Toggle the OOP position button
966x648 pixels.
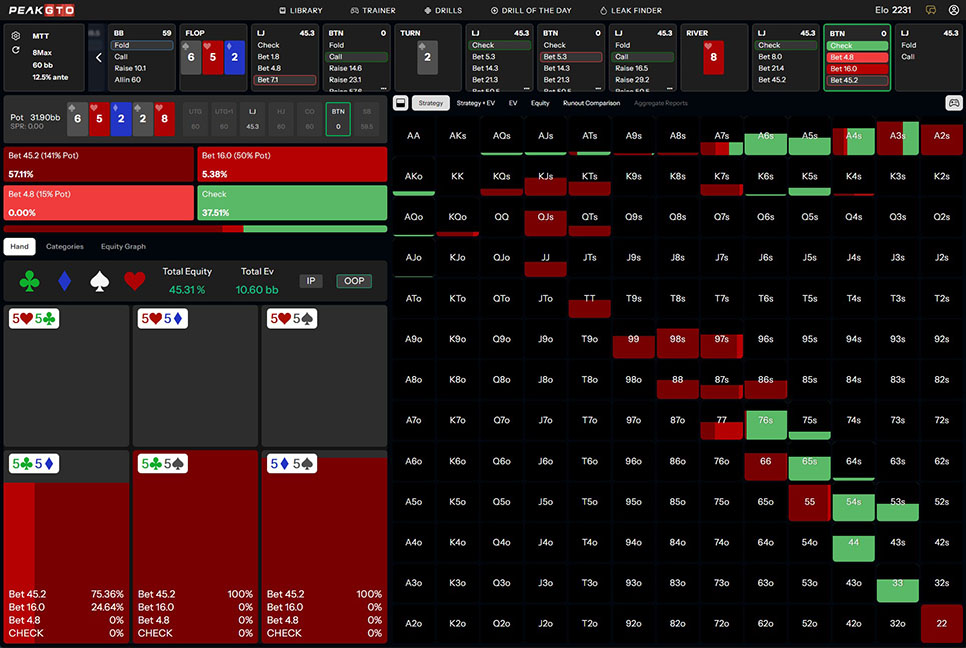tap(354, 281)
